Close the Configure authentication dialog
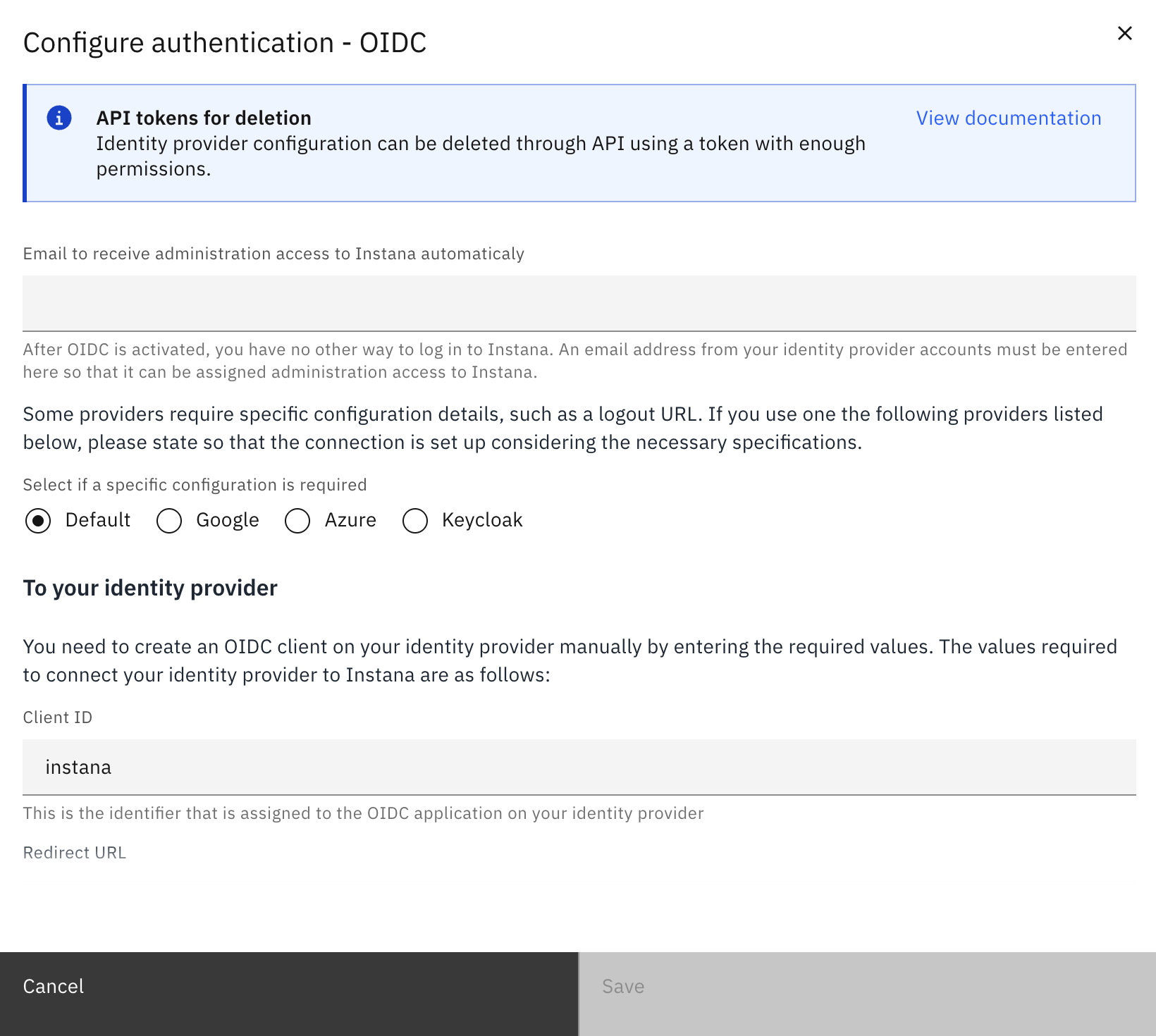The width and height of the screenshot is (1156, 1036). click(x=1124, y=33)
